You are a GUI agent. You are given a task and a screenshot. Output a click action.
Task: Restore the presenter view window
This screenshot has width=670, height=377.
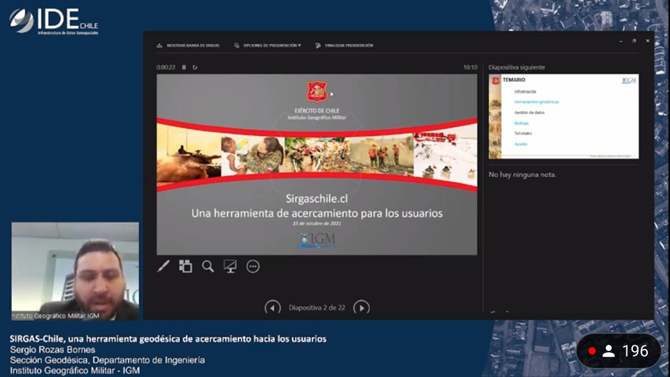634,41
